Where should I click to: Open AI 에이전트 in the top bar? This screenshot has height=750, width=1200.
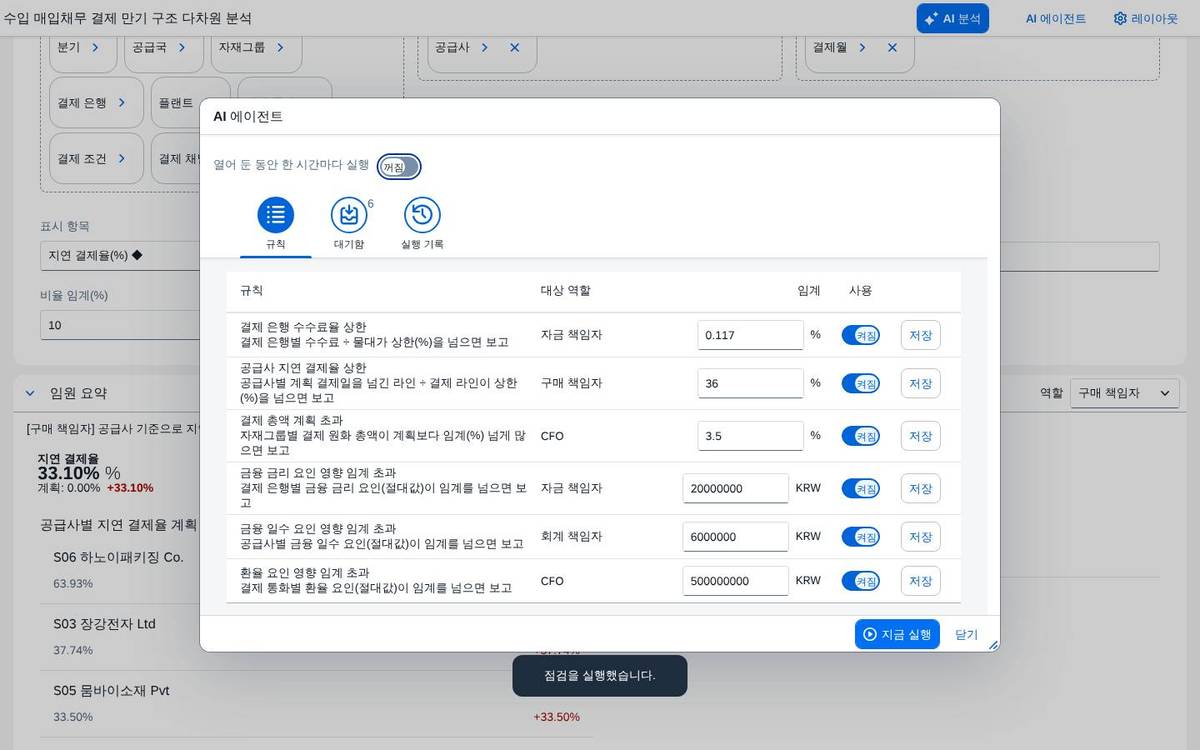pos(1056,18)
